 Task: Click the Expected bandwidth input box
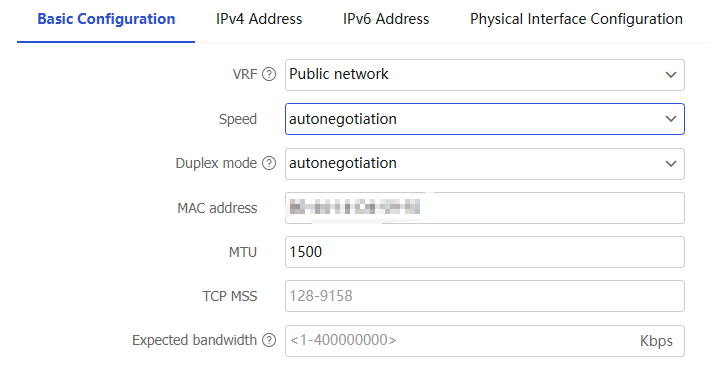tap(485, 341)
